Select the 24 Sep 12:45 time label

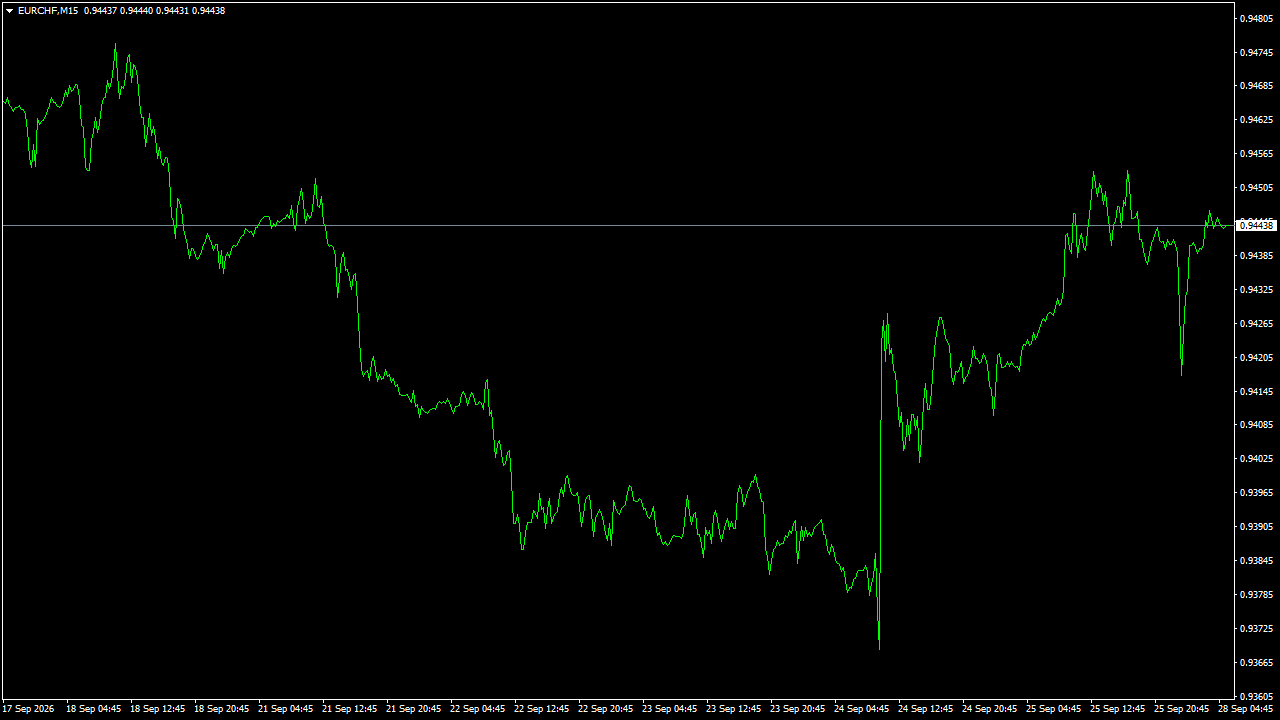click(x=925, y=709)
